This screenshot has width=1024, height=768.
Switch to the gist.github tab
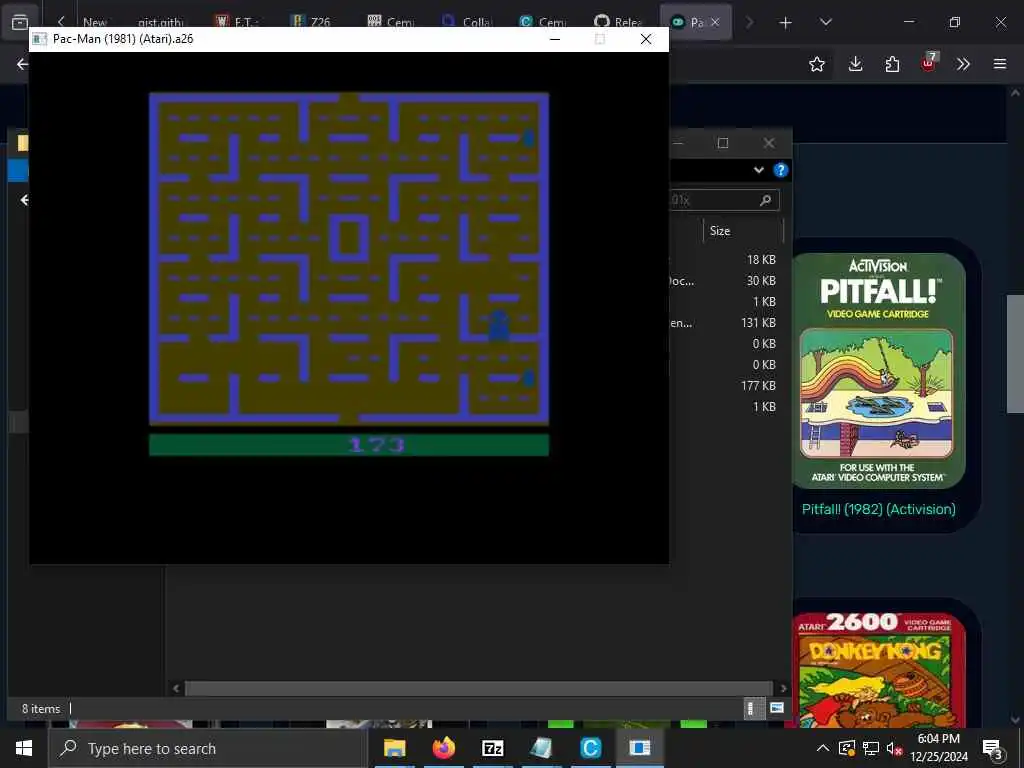160,22
